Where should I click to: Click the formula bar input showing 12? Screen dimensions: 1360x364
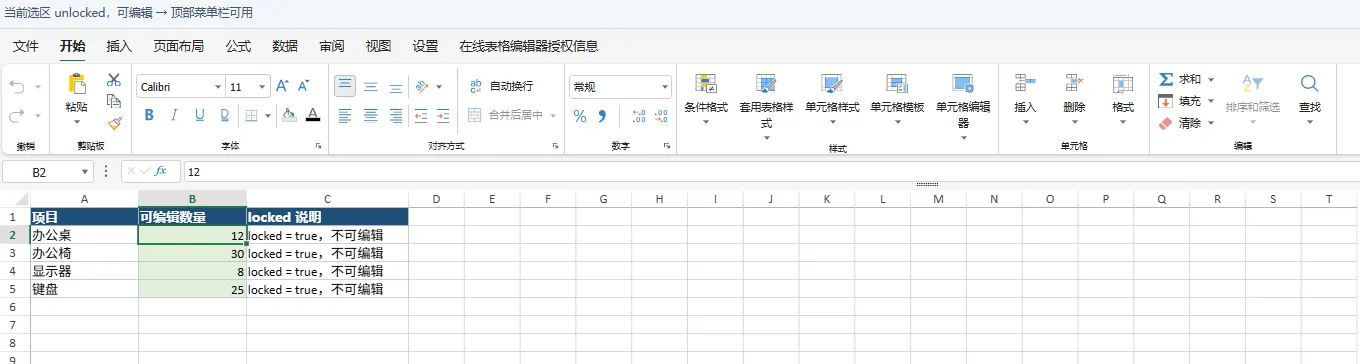[770, 172]
